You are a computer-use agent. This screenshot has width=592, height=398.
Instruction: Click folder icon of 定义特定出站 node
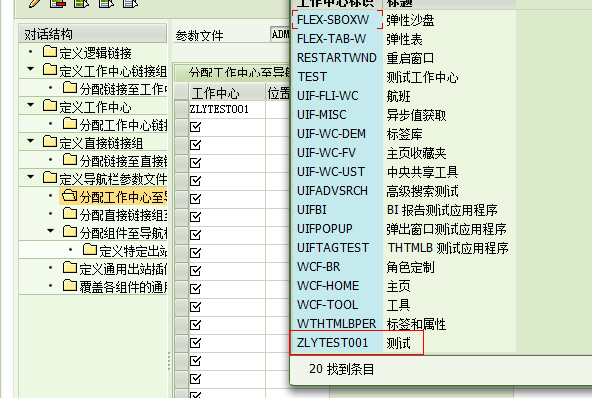pos(89,250)
